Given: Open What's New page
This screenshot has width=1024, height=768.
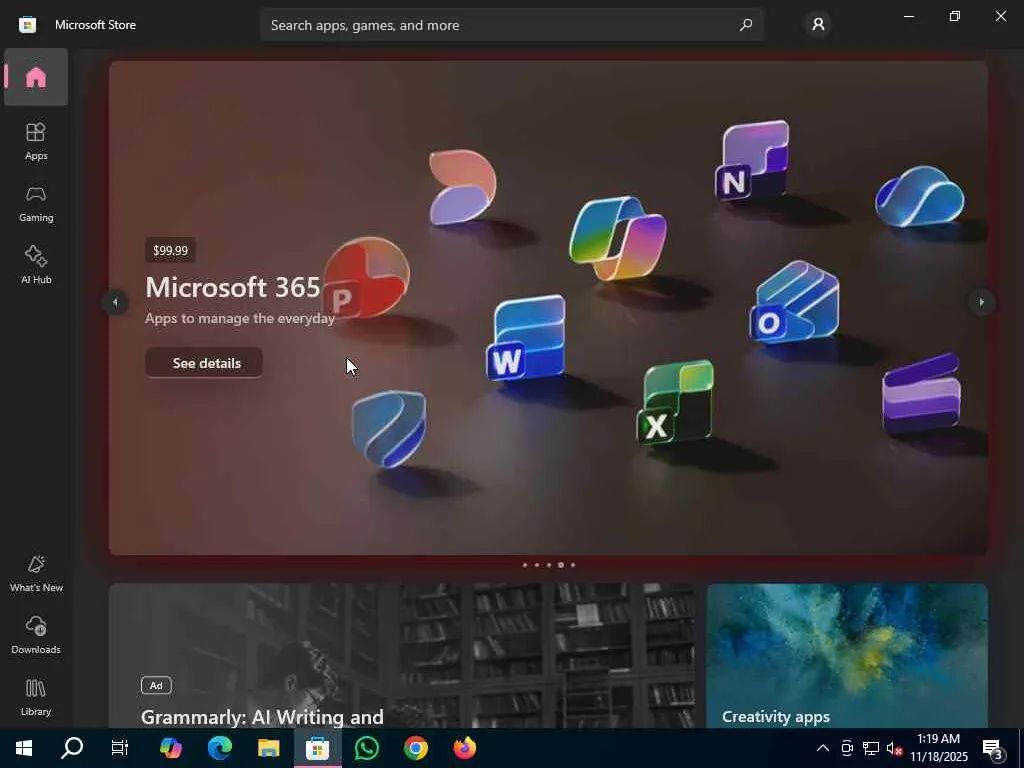Looking at the screenshot, I should tap(36, 573).
